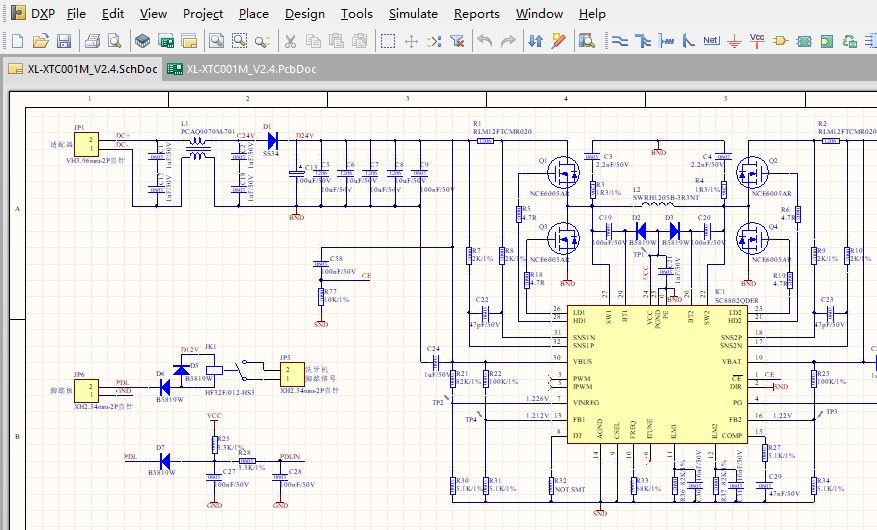The image size is (877, 530).
Task: Open the Print Preview icon
Action: tap(114, 41)
